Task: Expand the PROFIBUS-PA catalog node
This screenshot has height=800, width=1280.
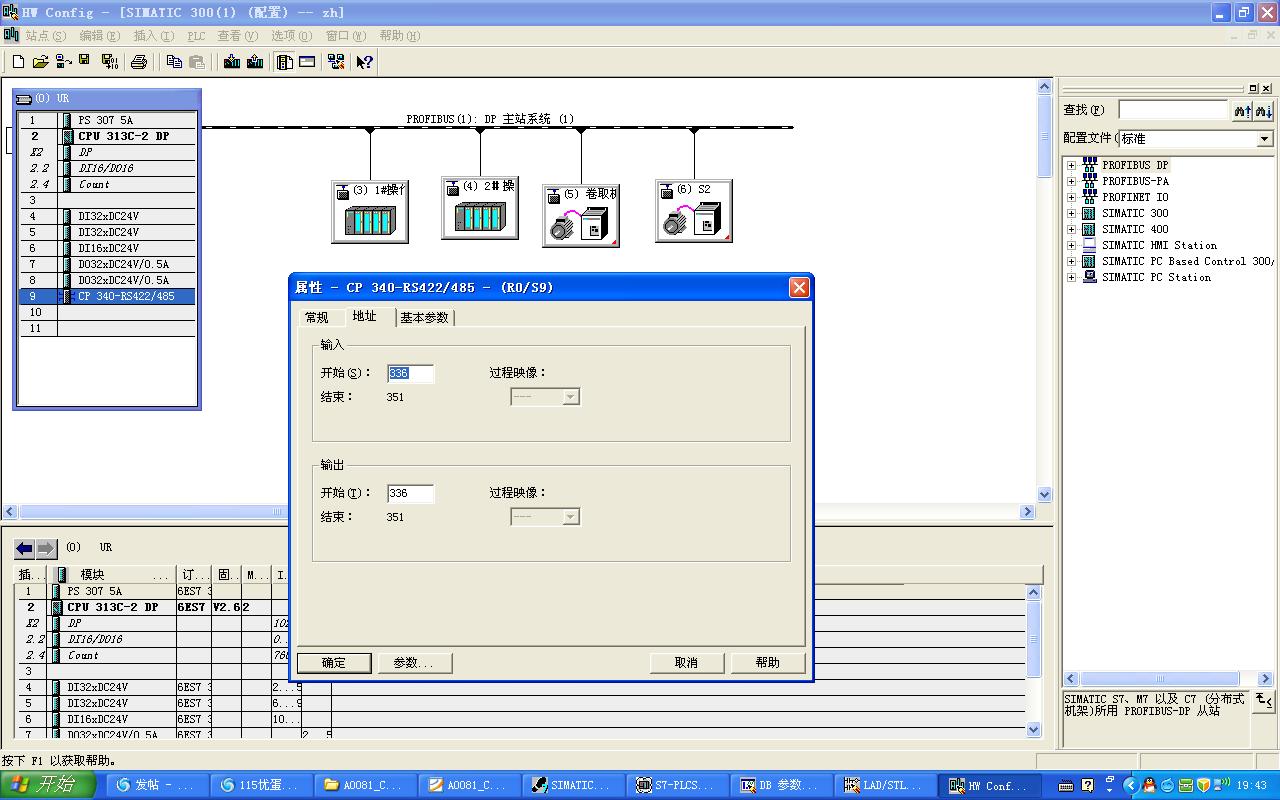Action: pyautogui.click(x=1071, y=181)
